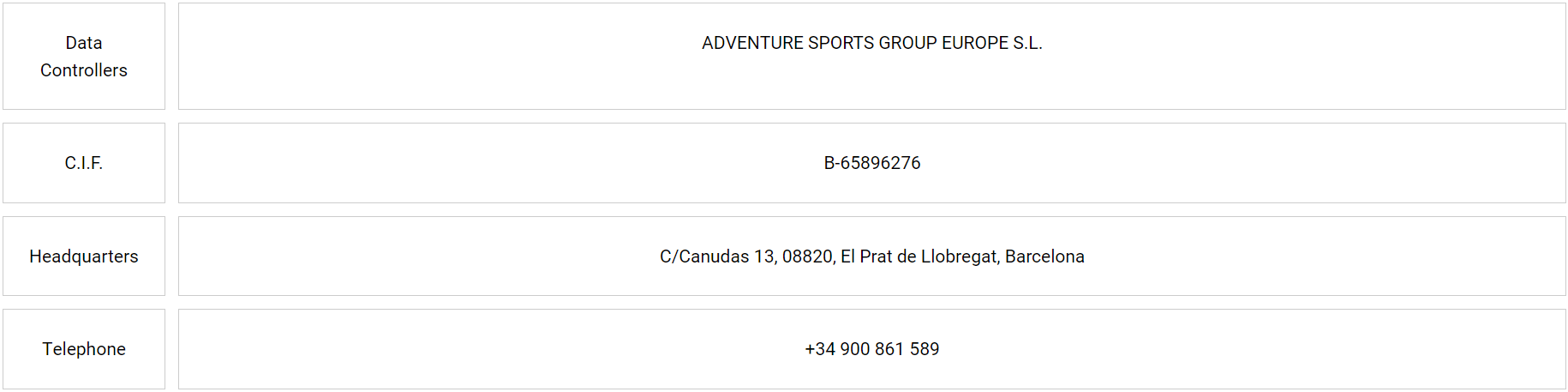Click the phone number +34 900 861 589
The width and height of the screenshot is (1568, 392).
[x=871, y=349]
